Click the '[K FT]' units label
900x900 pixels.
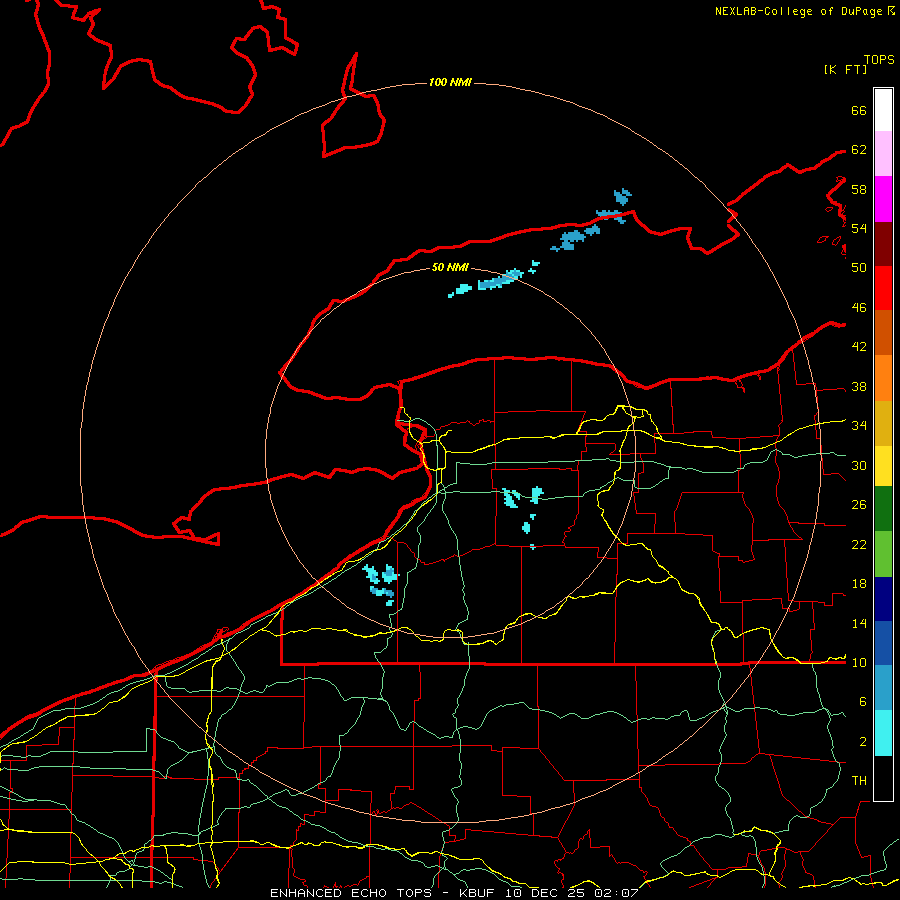pyautogui.click(x=845, y=69)
